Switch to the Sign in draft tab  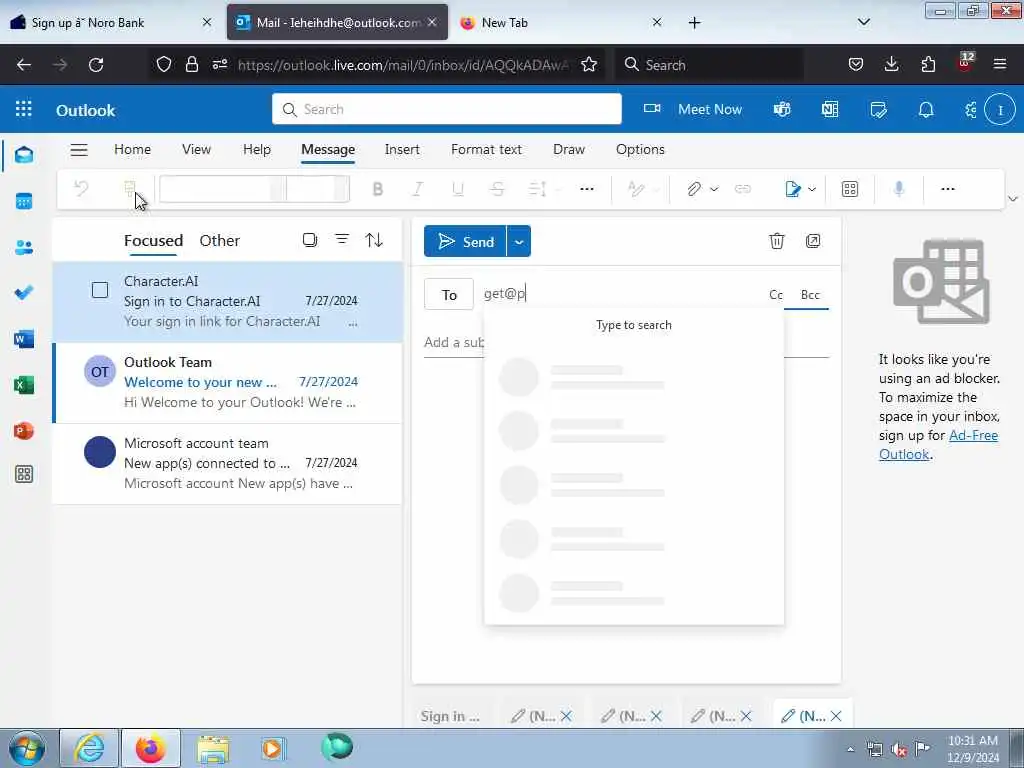coord(450,716)
